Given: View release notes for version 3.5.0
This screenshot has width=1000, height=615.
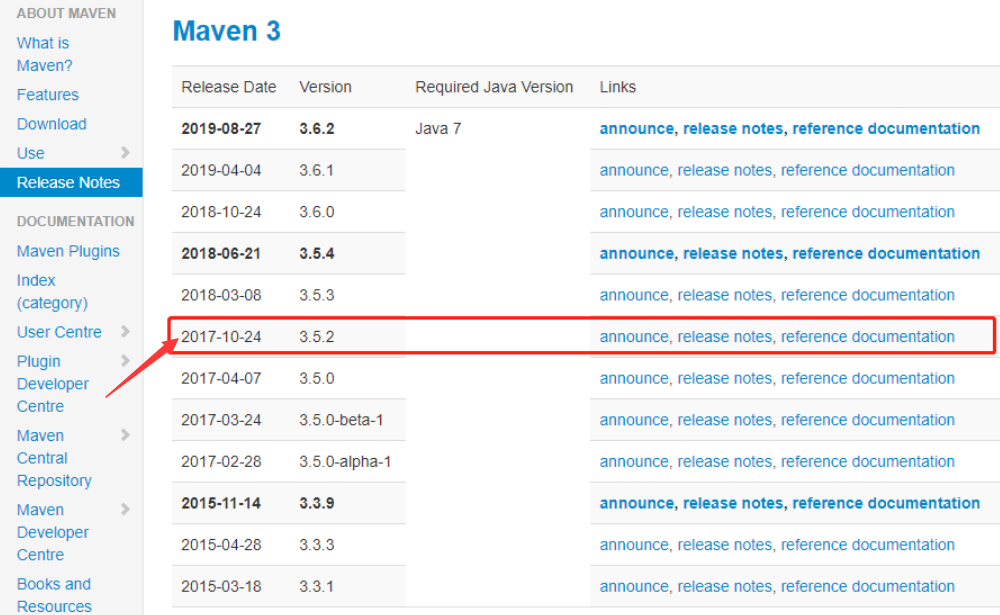Looking at the screenshot, I should pos(724,378).
